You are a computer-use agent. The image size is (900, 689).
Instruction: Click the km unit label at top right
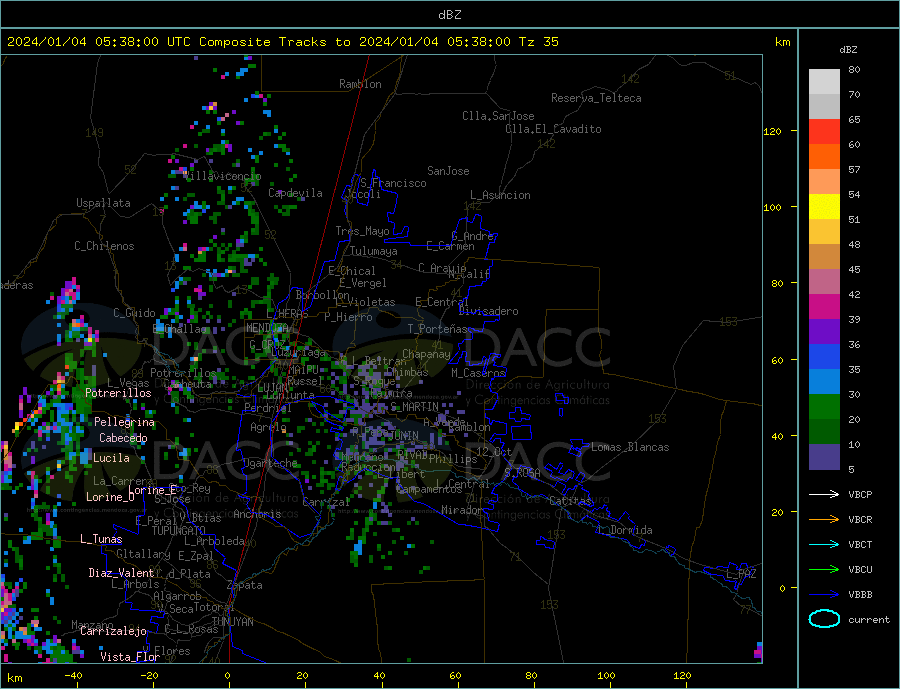(x=782, y=42)
